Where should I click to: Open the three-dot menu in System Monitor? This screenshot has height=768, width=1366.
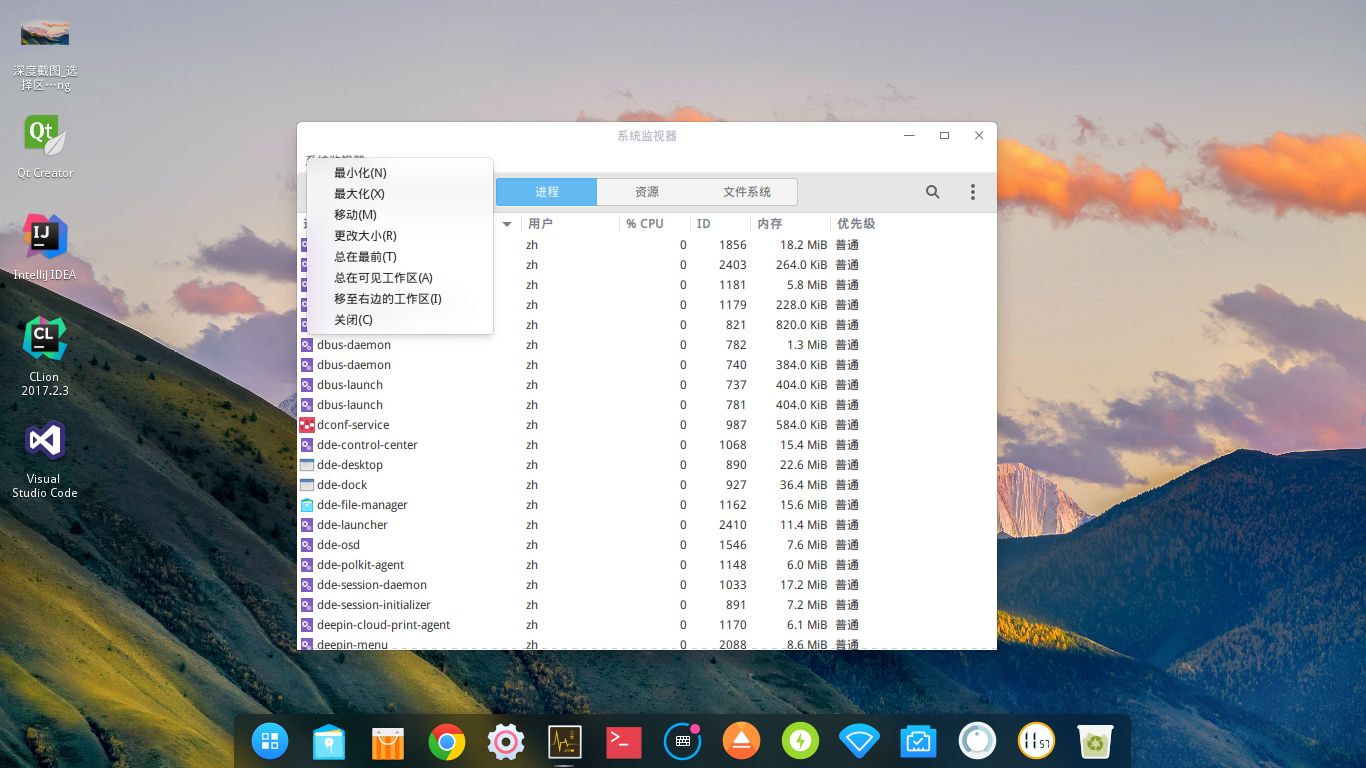(x=972, y=192)
